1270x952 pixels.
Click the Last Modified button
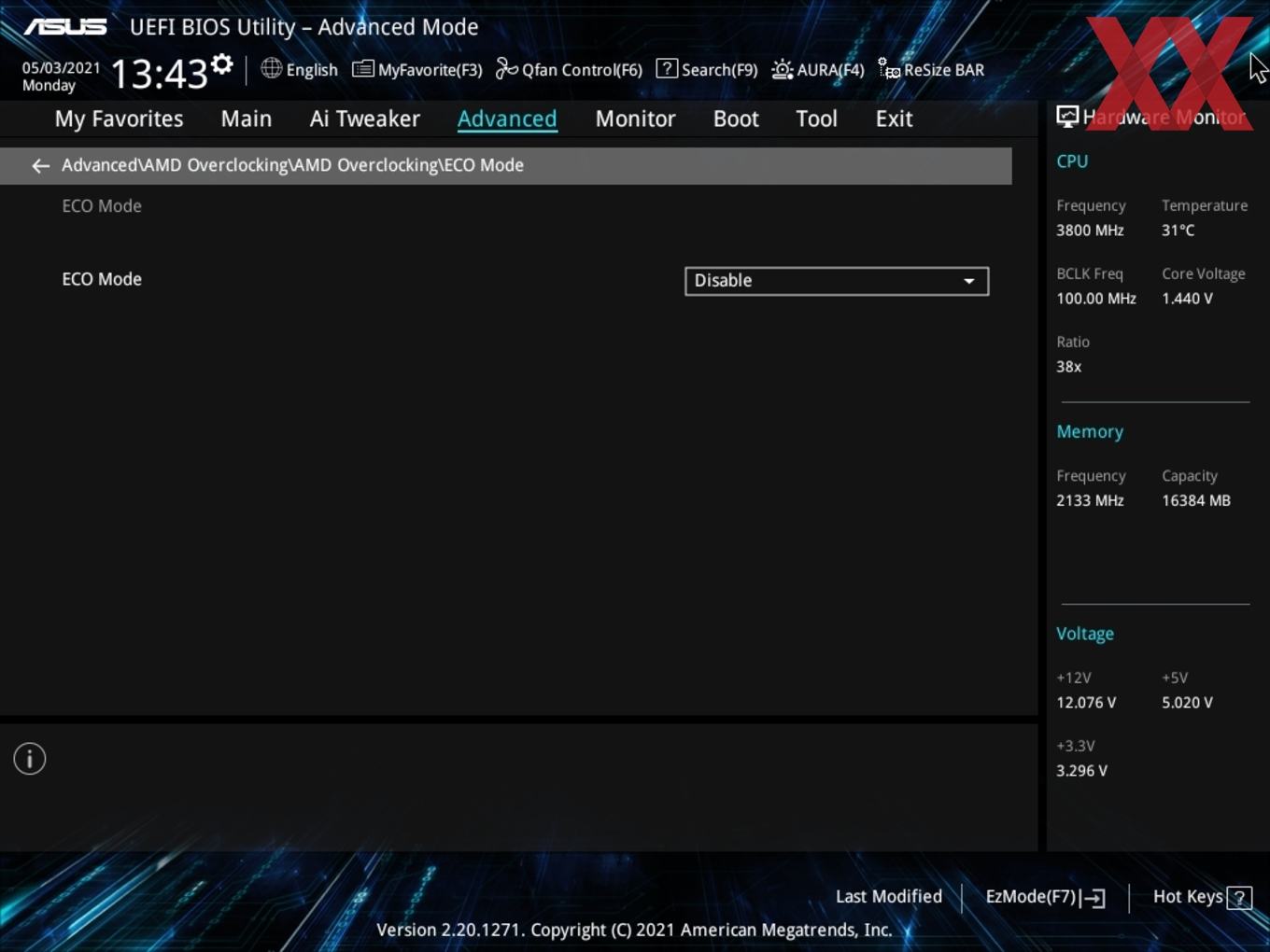click(889, 896)
